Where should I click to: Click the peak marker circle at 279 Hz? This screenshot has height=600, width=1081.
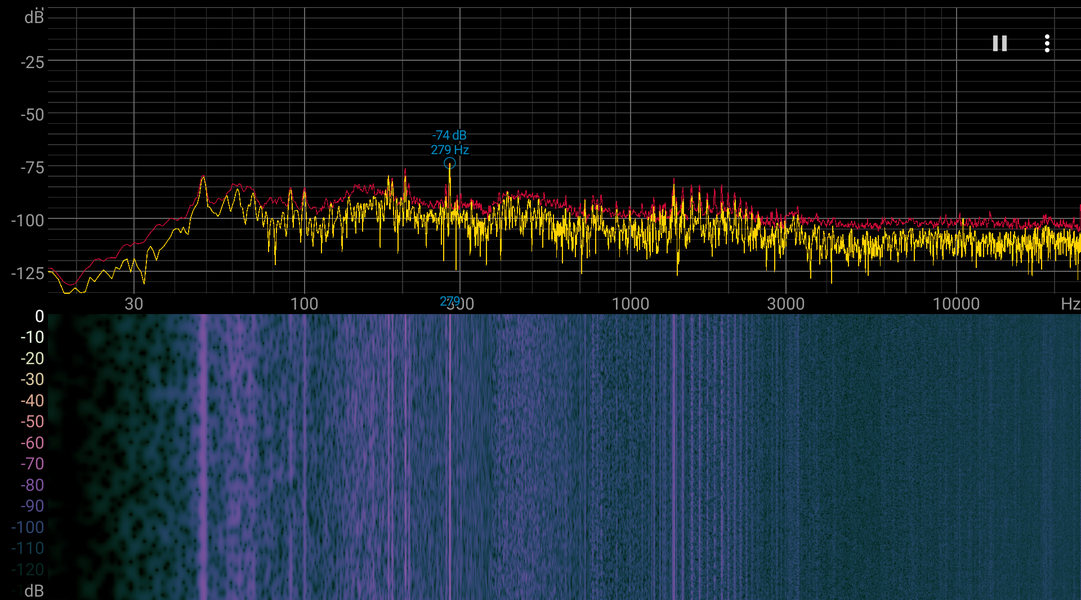coord(449,163)
